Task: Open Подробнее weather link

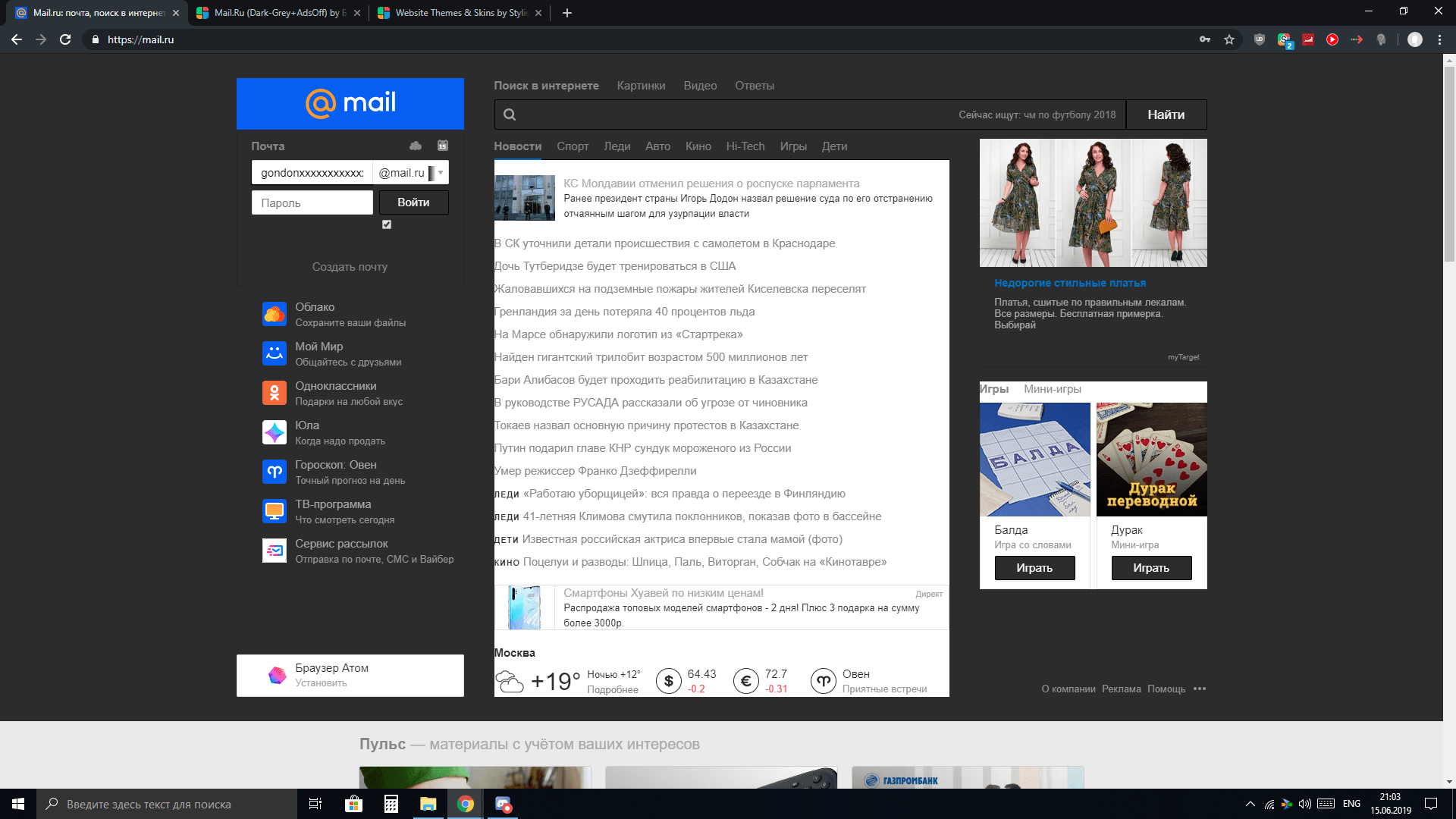Action: 613,689
